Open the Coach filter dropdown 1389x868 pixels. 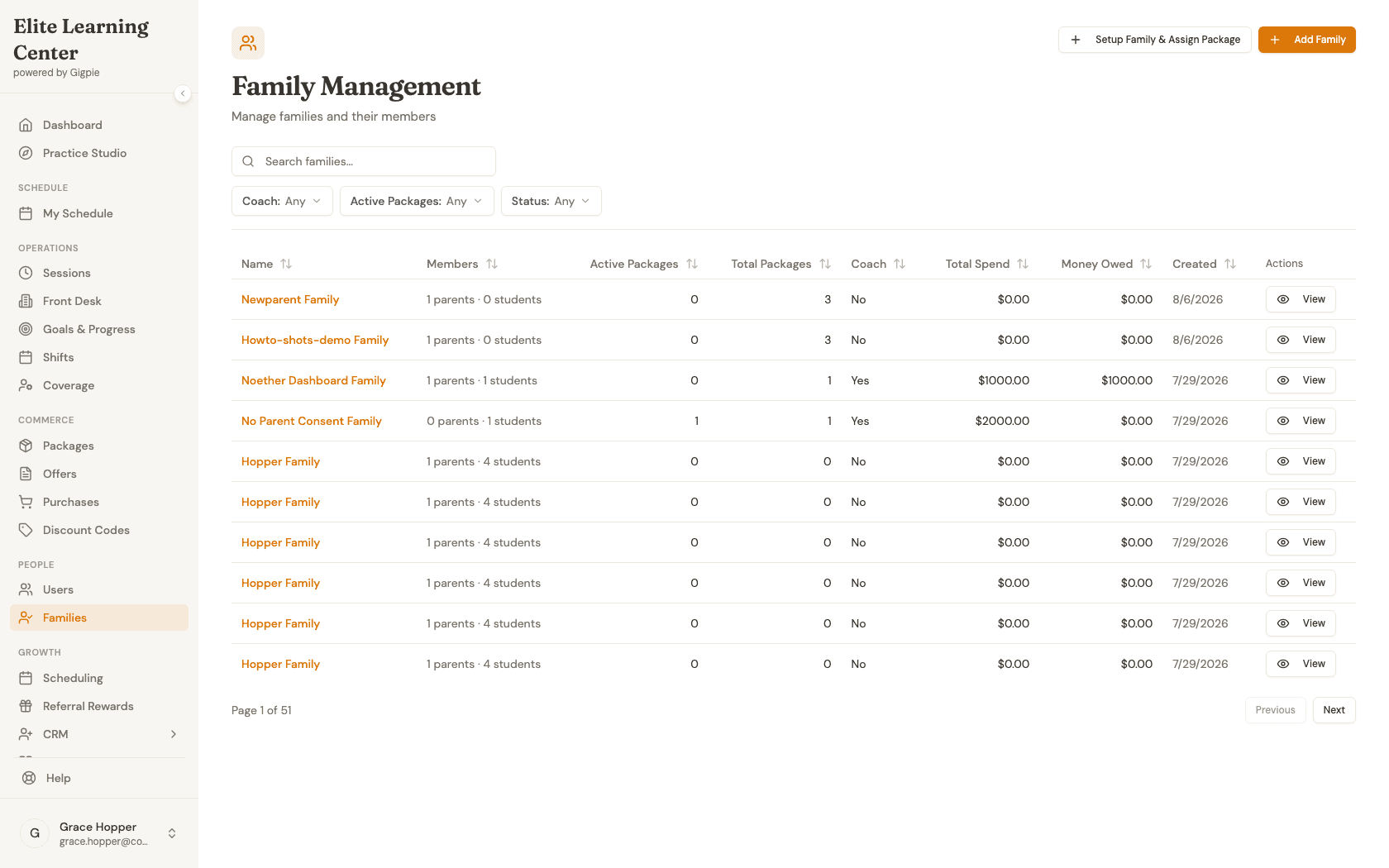pyautogui.click(x=282, y=201)
